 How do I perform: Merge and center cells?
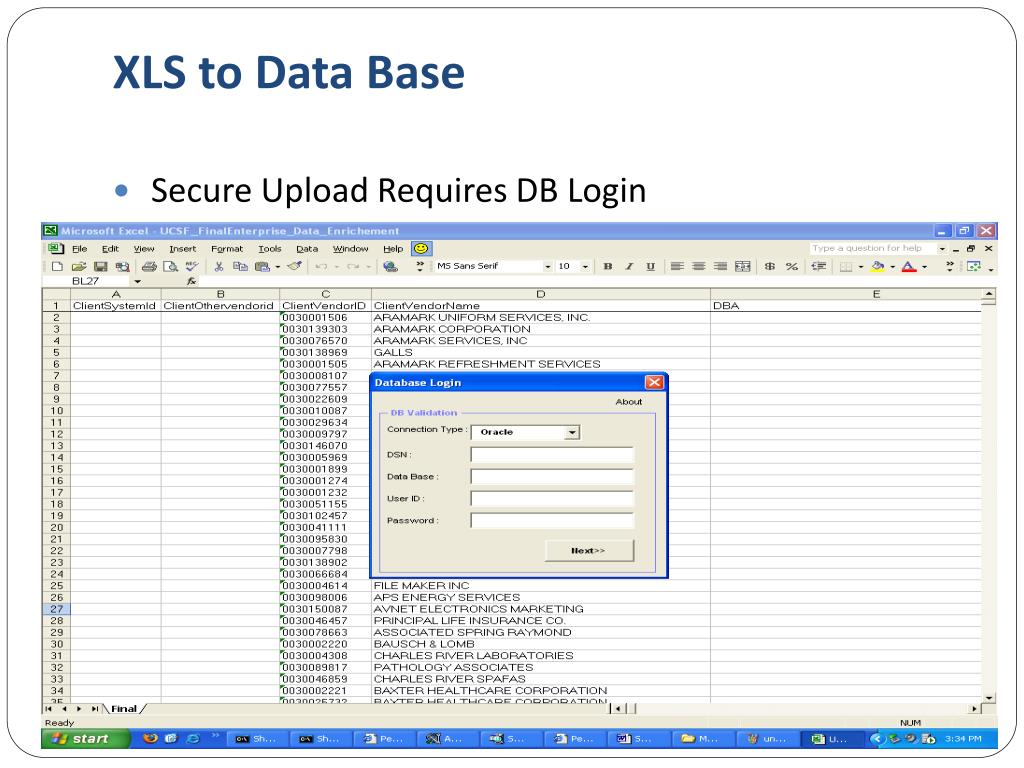(743, 266)
